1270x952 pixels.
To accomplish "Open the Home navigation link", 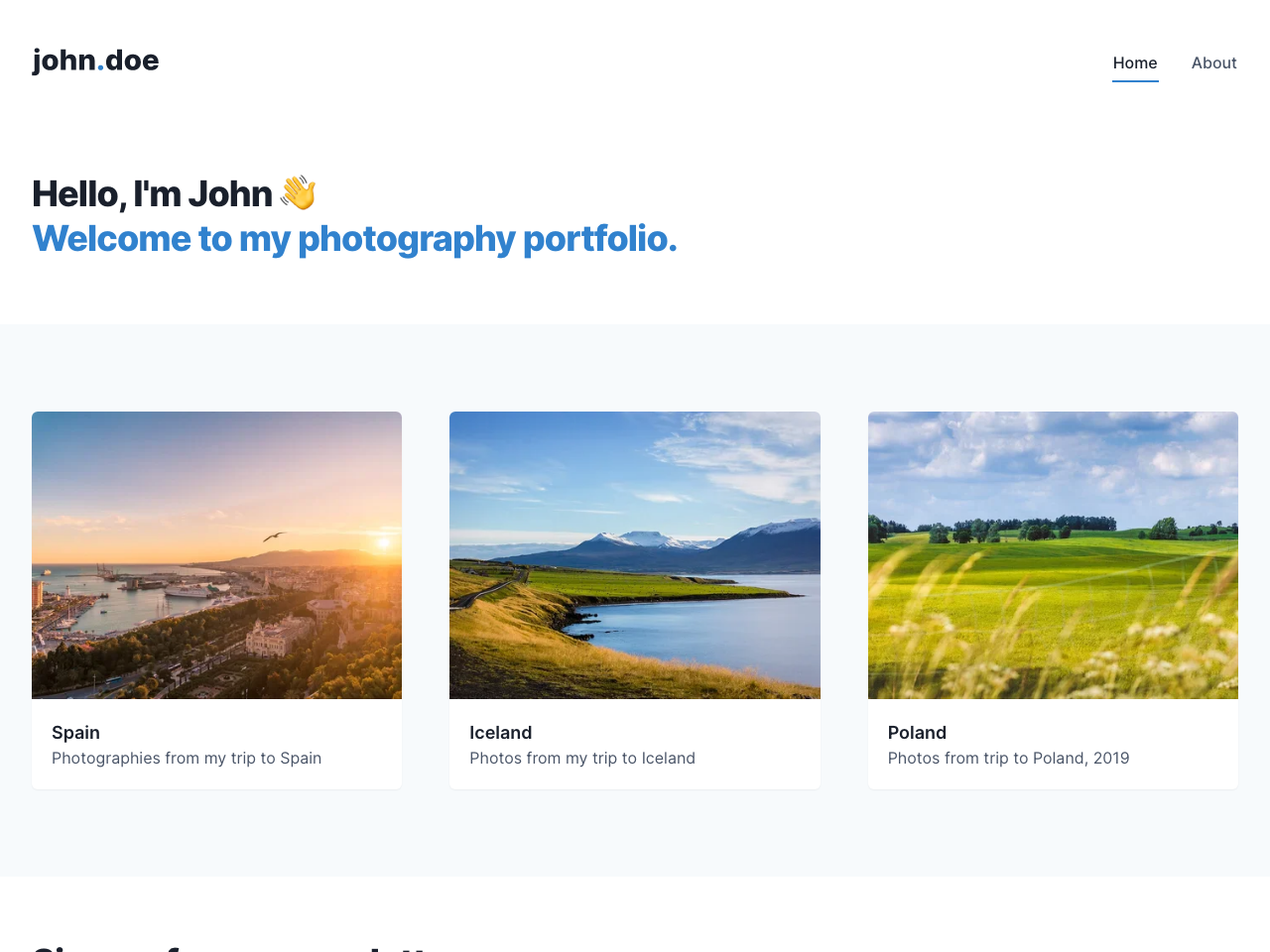I will [x=1135, y=61].
